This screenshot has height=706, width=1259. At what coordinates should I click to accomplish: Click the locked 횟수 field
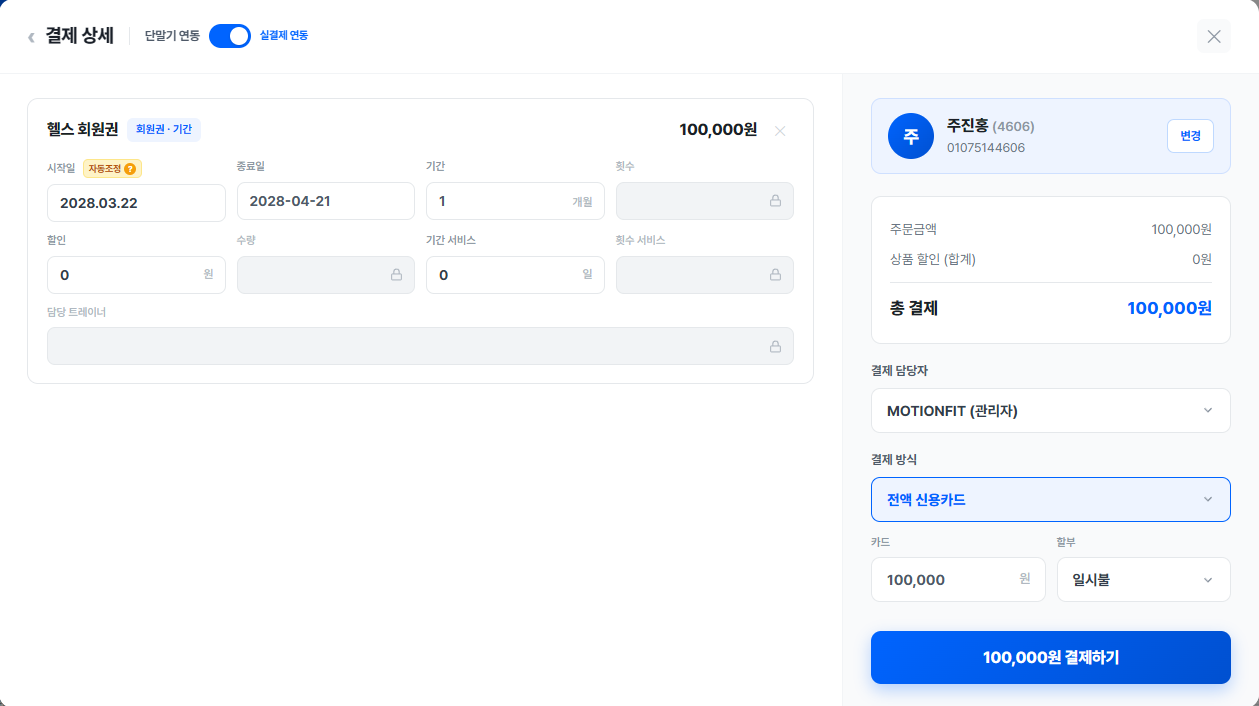tap(705, 201)
